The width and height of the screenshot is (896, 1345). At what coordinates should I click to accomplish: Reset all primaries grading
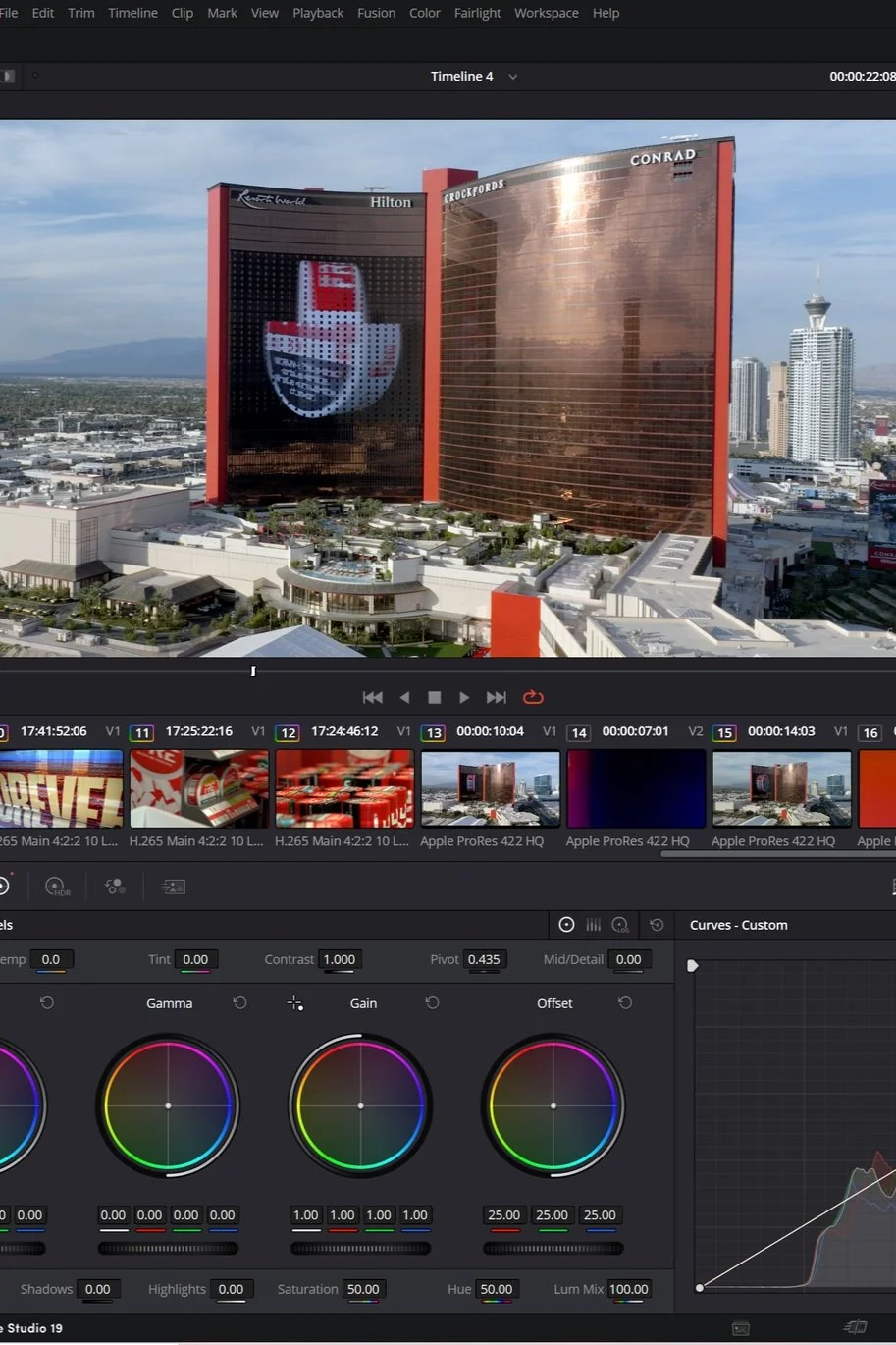(x=657, y=925)
